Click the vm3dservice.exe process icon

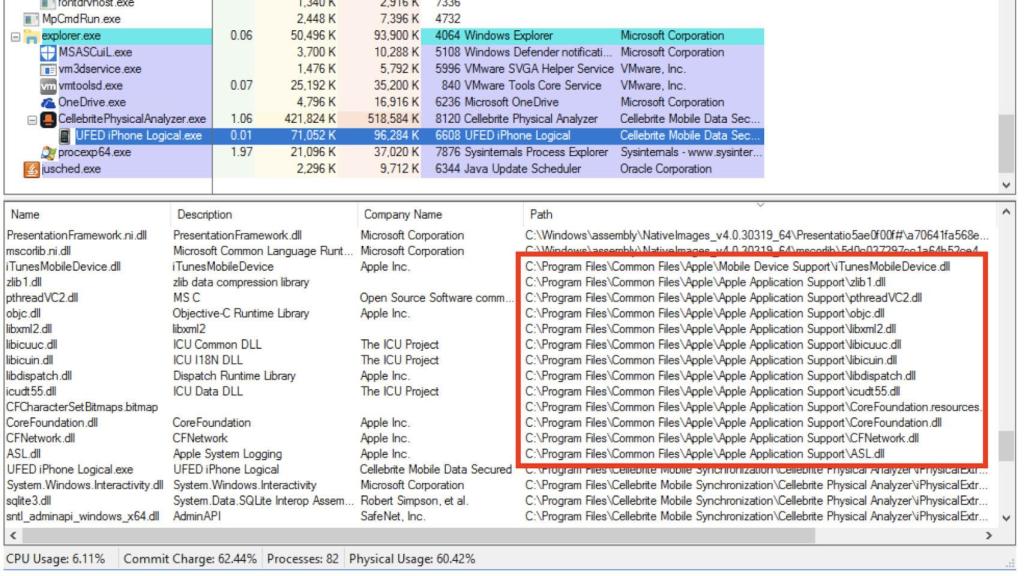48,69
